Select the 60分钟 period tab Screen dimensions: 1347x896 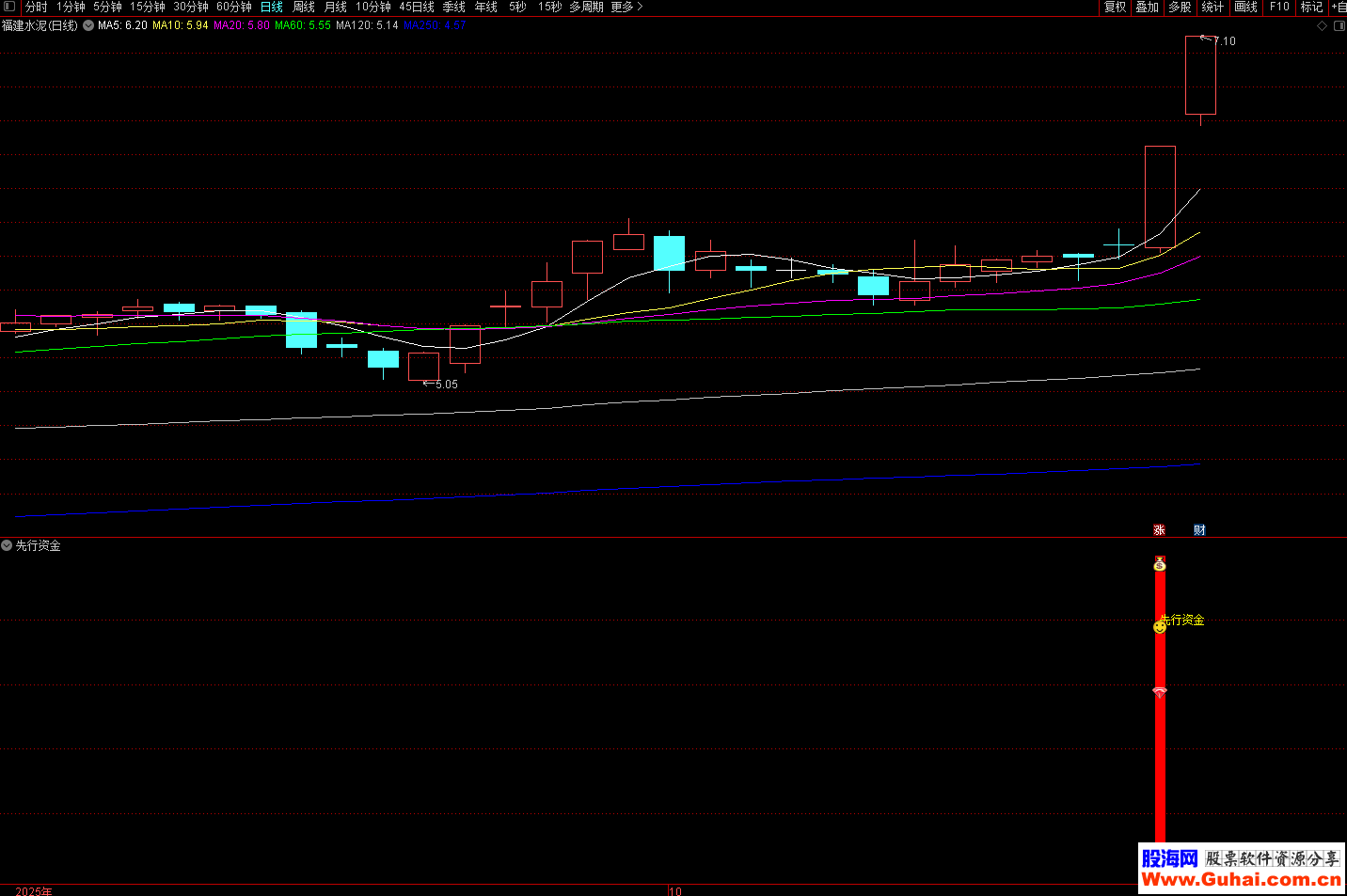(x=234, y=7)
